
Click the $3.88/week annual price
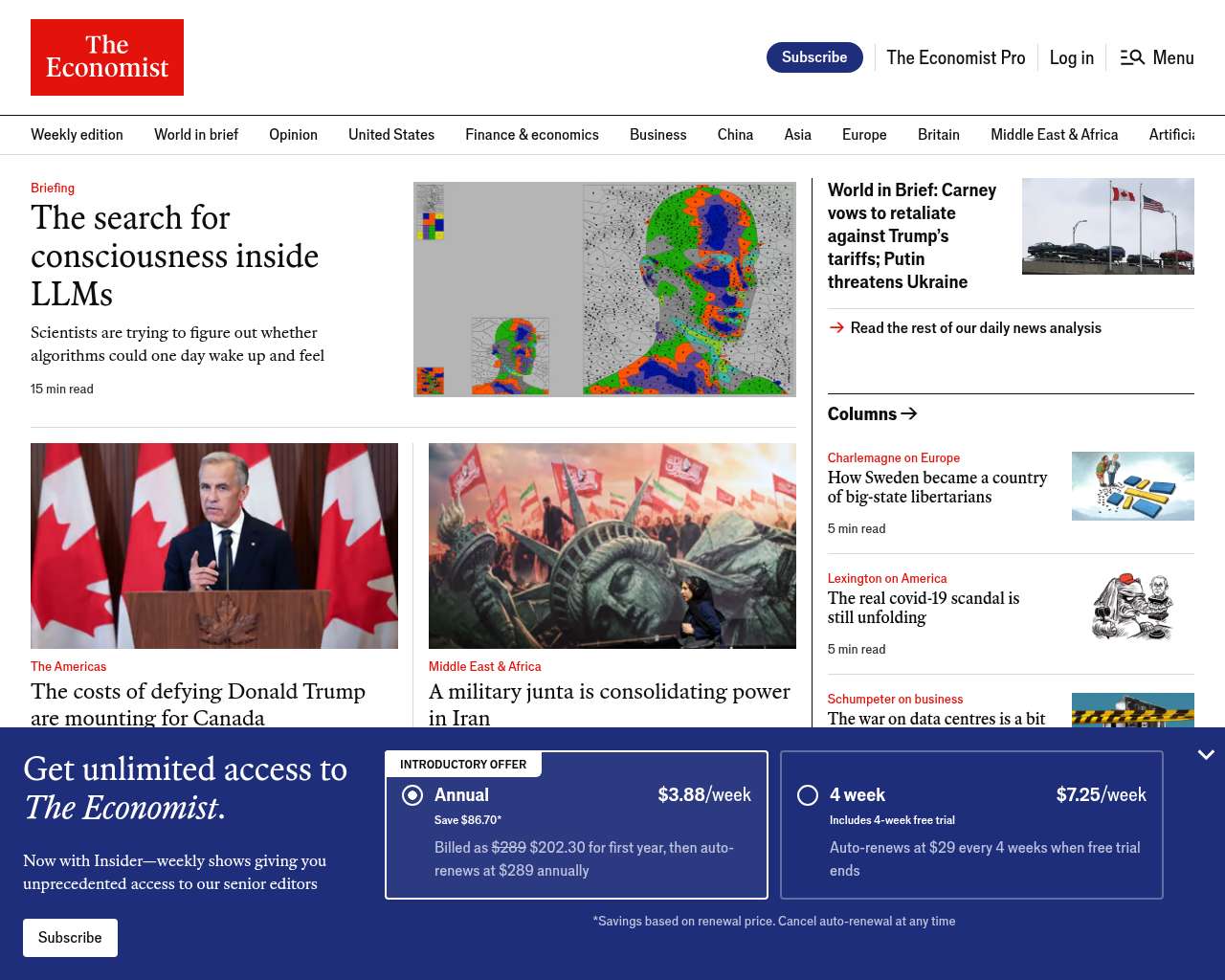click(704, 795)
